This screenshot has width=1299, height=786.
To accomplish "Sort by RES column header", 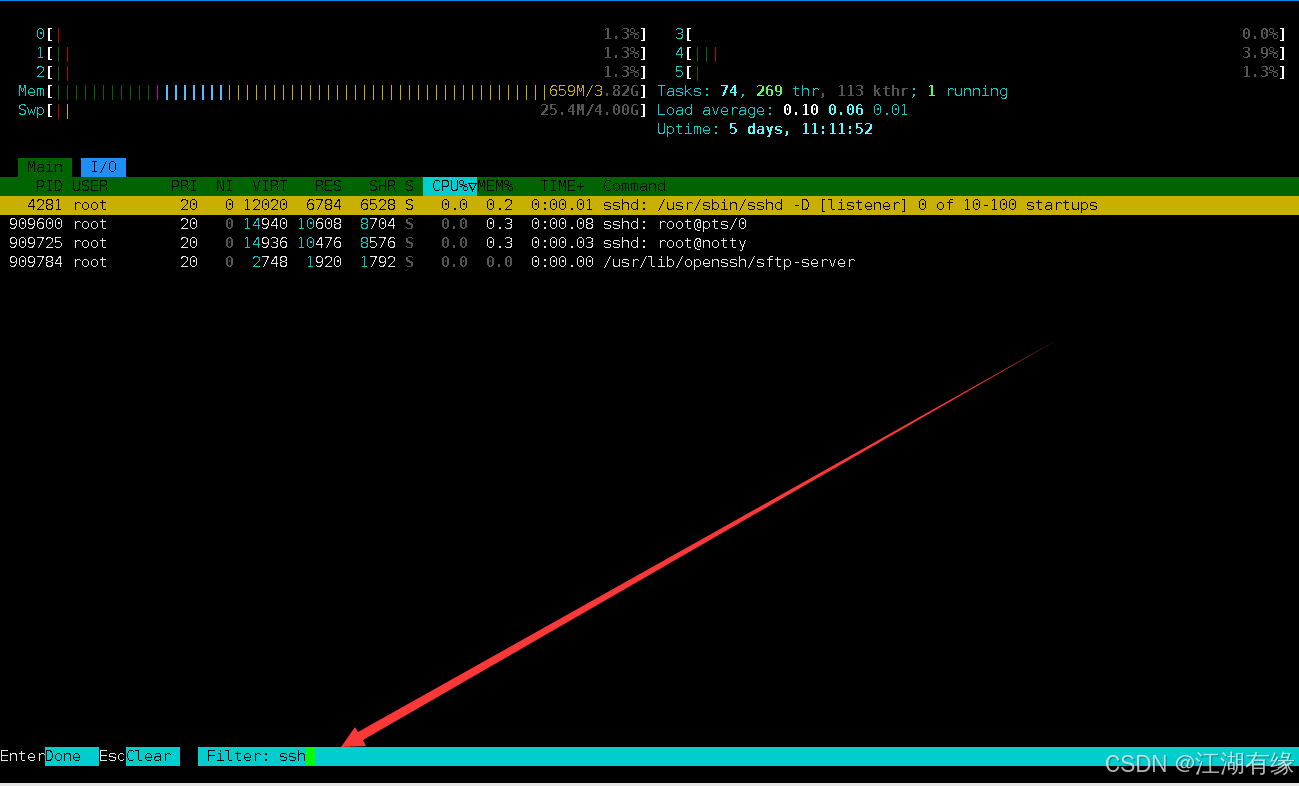I will click(328, 186).
